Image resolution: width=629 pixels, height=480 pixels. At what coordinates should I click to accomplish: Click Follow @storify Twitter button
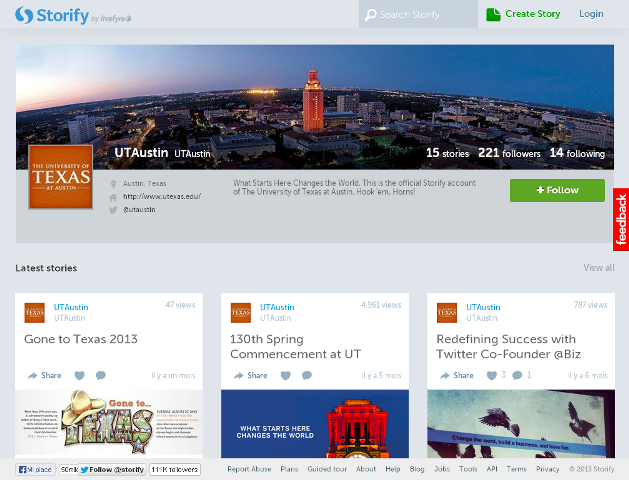(112, 469)
